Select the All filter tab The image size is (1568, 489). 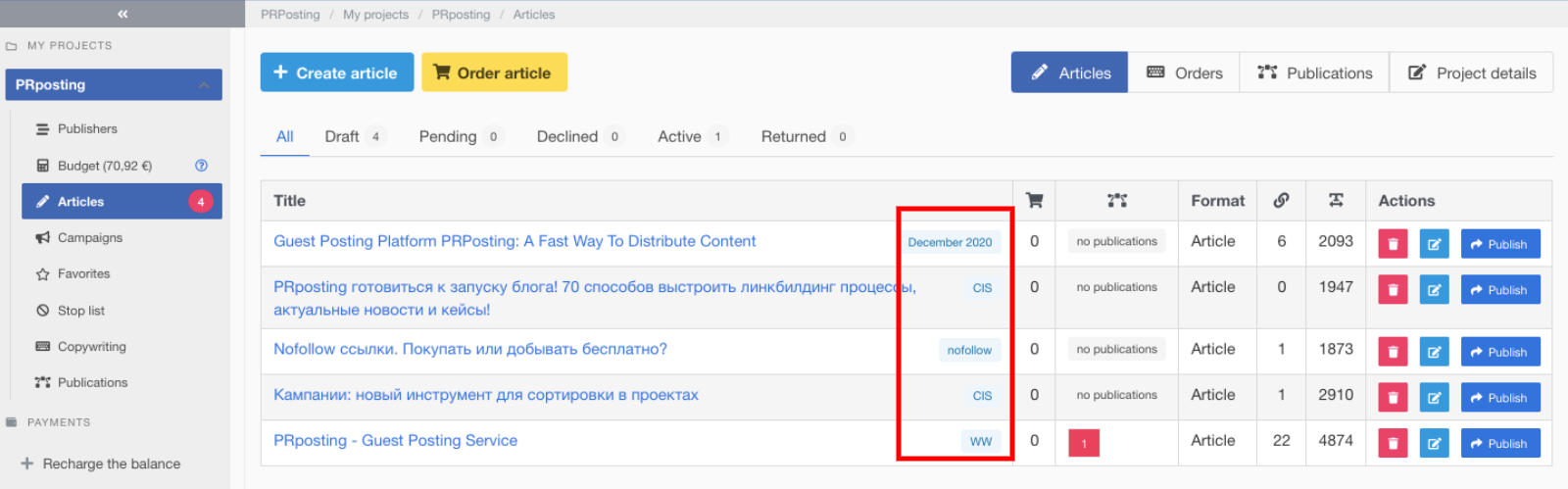click(x=284, y=136)
